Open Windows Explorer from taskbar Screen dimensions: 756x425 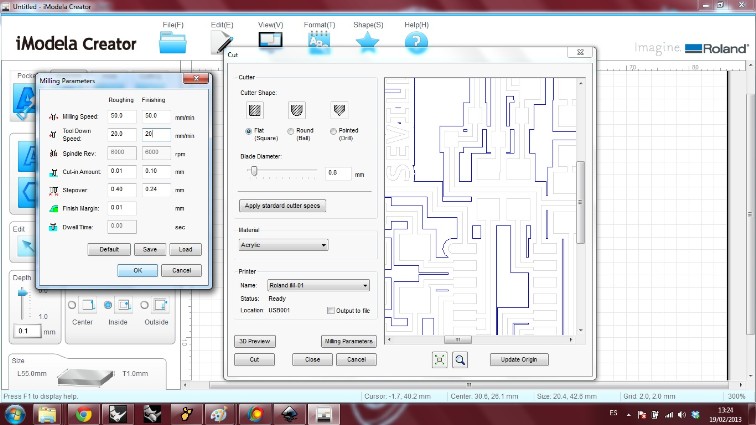tap(47, 414)
